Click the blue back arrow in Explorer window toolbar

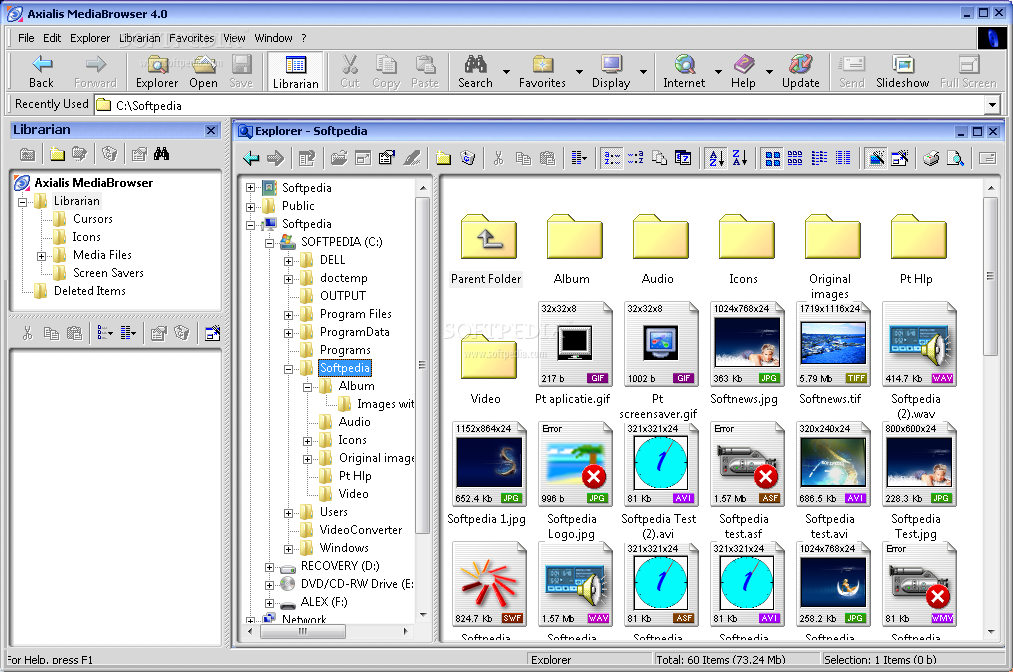point(251,158)
